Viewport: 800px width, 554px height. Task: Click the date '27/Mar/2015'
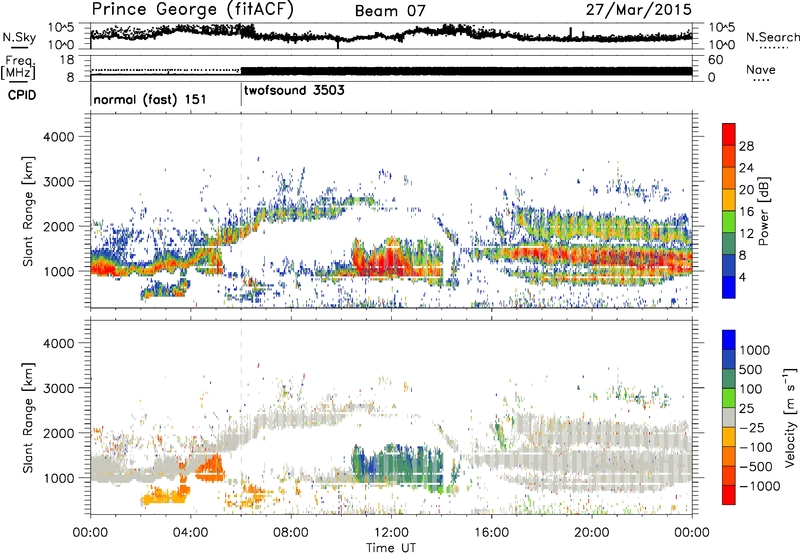click(x=639, y=10)
